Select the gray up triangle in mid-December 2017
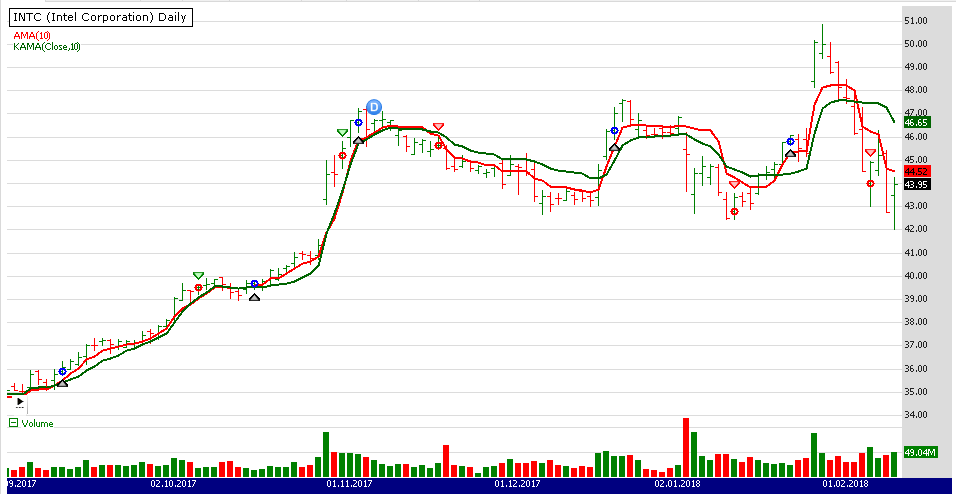 (x=614, y=147)
